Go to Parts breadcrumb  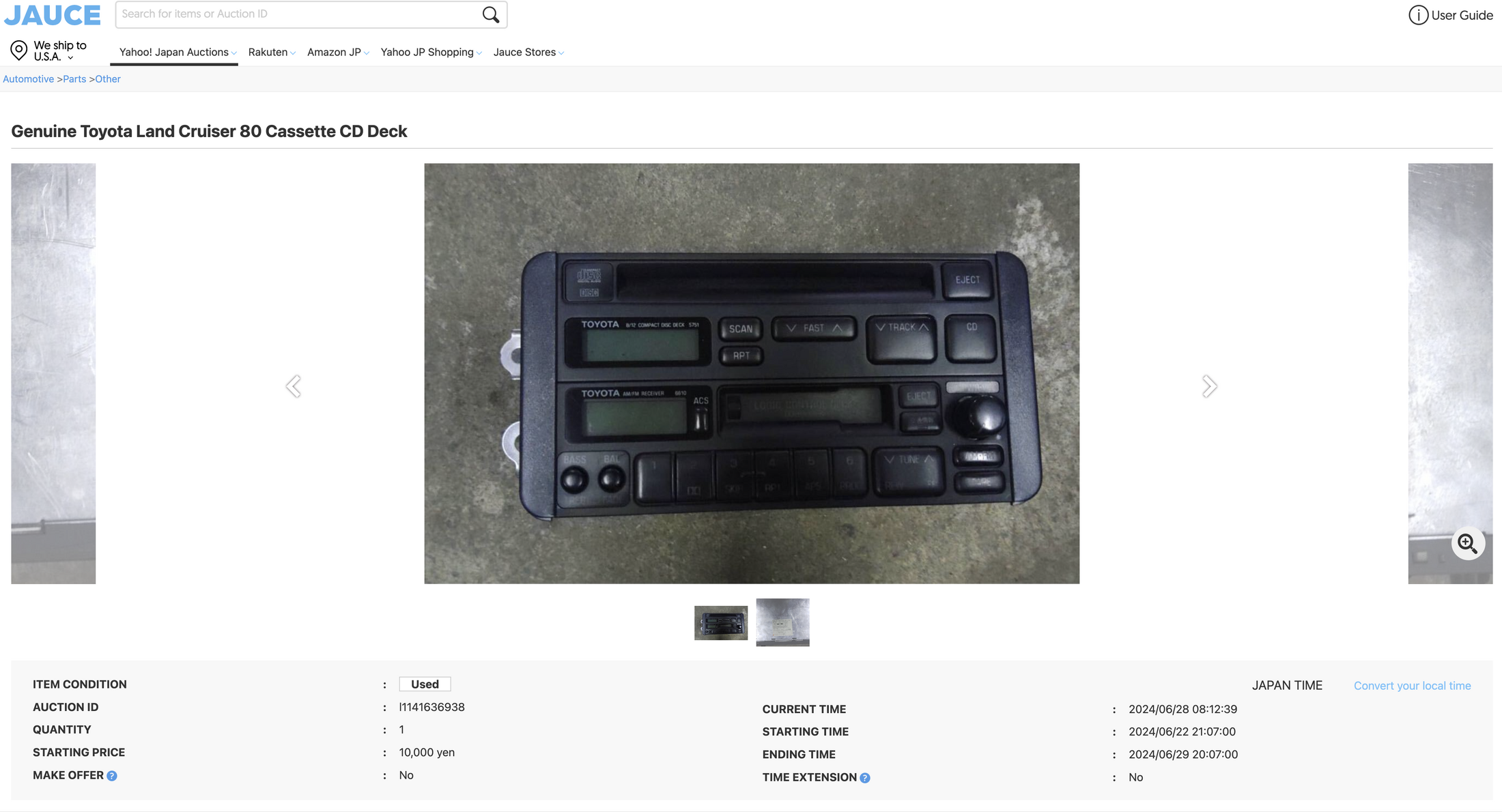click(74, 79)
